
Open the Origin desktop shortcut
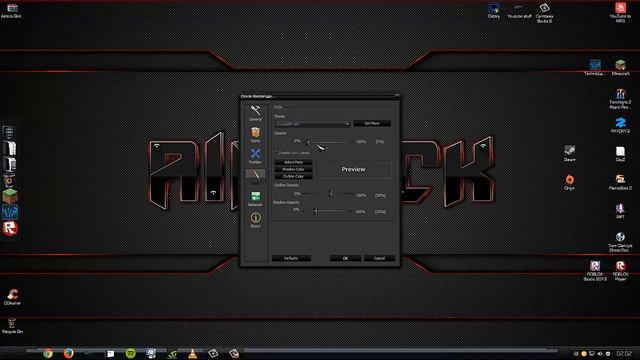[x=569, y=182]
